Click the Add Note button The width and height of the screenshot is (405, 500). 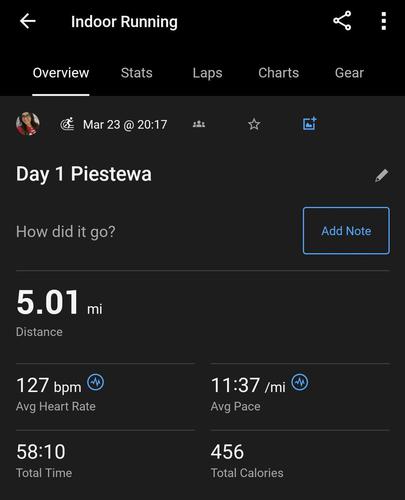pyautogui.click(x=346, y=231)
